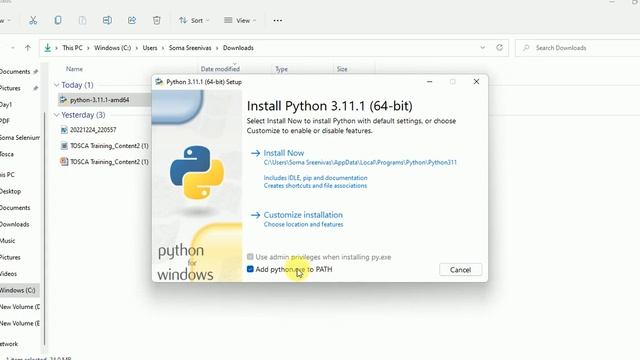Open the Sort dropdown in Explorer
Screen dimensions: 640x360
[194, 20]
